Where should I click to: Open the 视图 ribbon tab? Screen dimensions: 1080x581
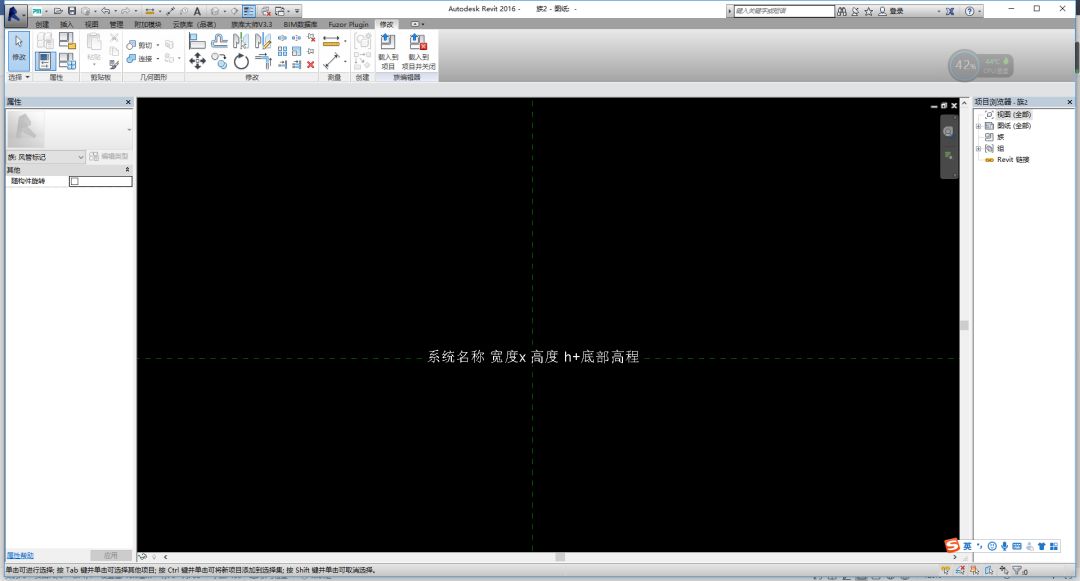[91, 24]
